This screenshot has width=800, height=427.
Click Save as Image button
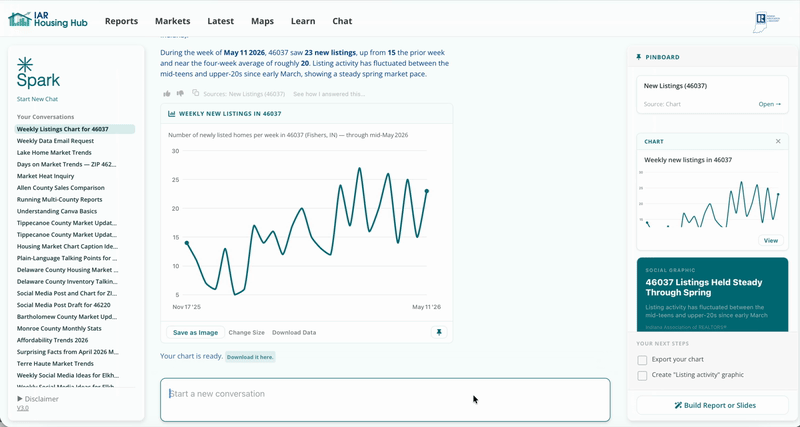coord(195,332)
